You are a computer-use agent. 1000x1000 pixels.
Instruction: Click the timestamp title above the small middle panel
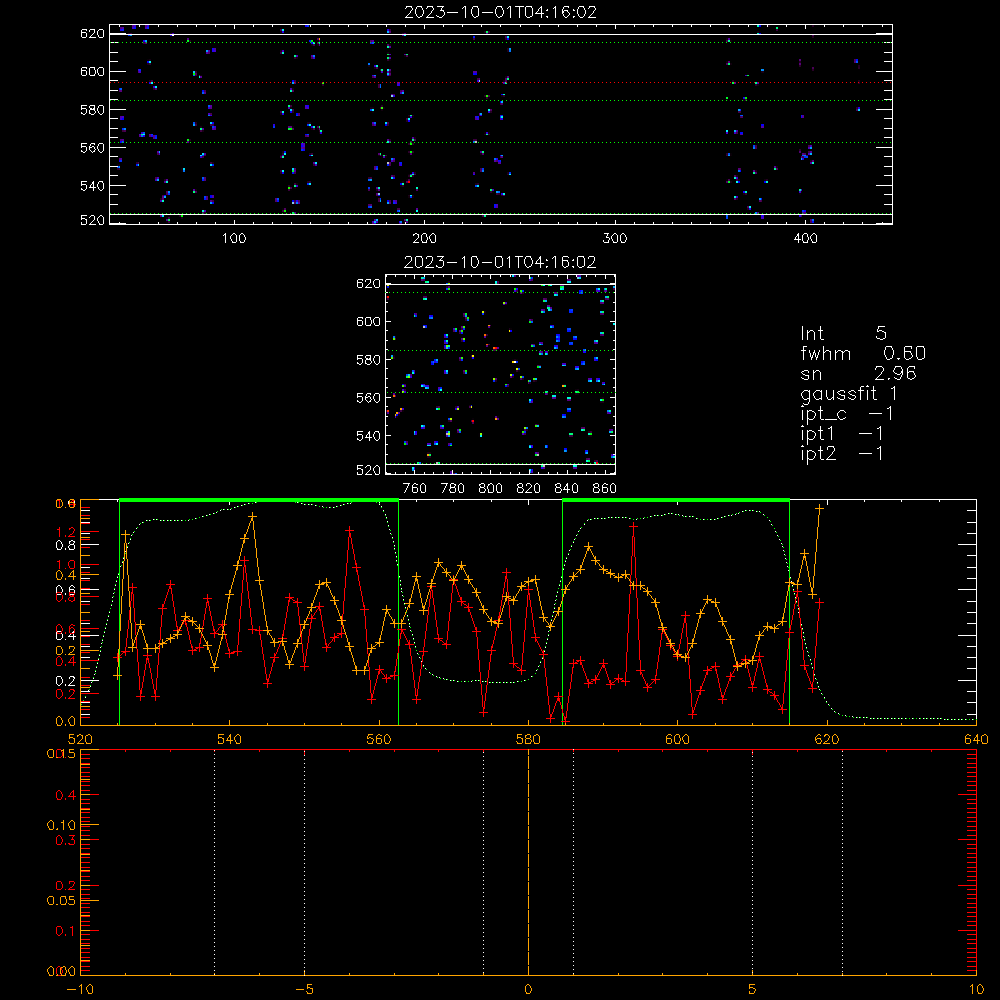pos(500,262)
